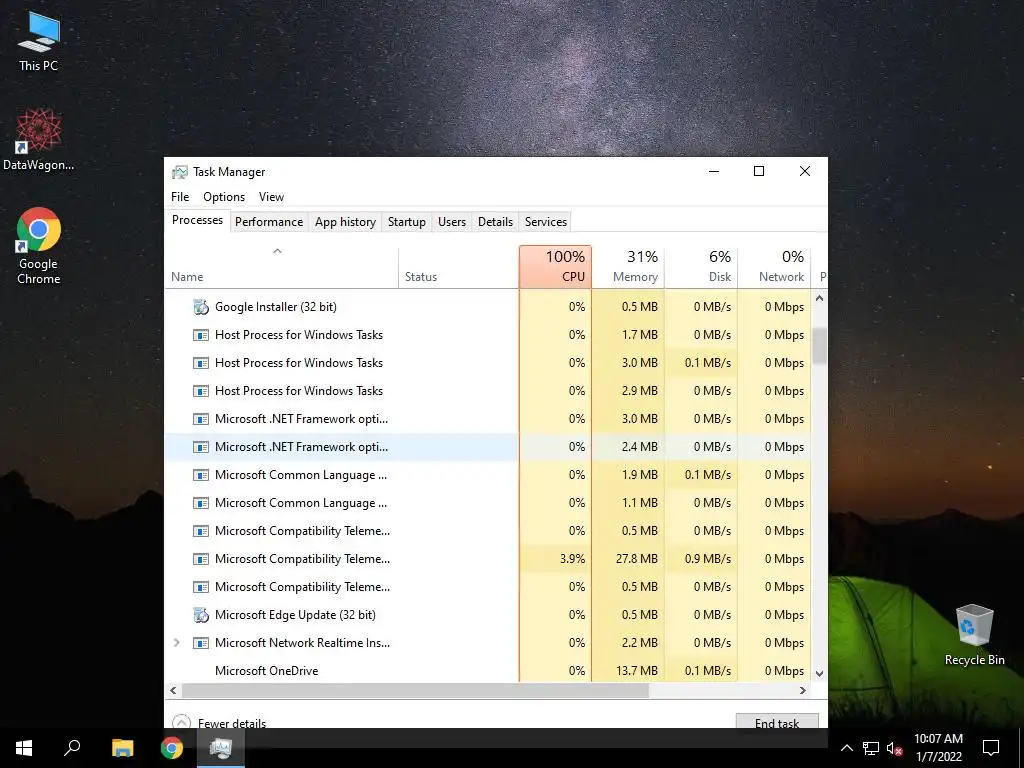Image resolution: width=1024 pixels, height=768 pixels.
Task: Click the Google Installer (32 bit) process icon
Action: [x=201, y=307]
